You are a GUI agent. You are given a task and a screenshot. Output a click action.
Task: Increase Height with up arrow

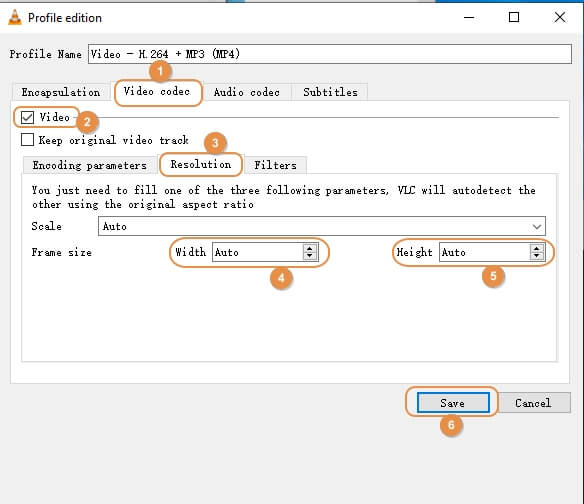click(x=536, y=248)
